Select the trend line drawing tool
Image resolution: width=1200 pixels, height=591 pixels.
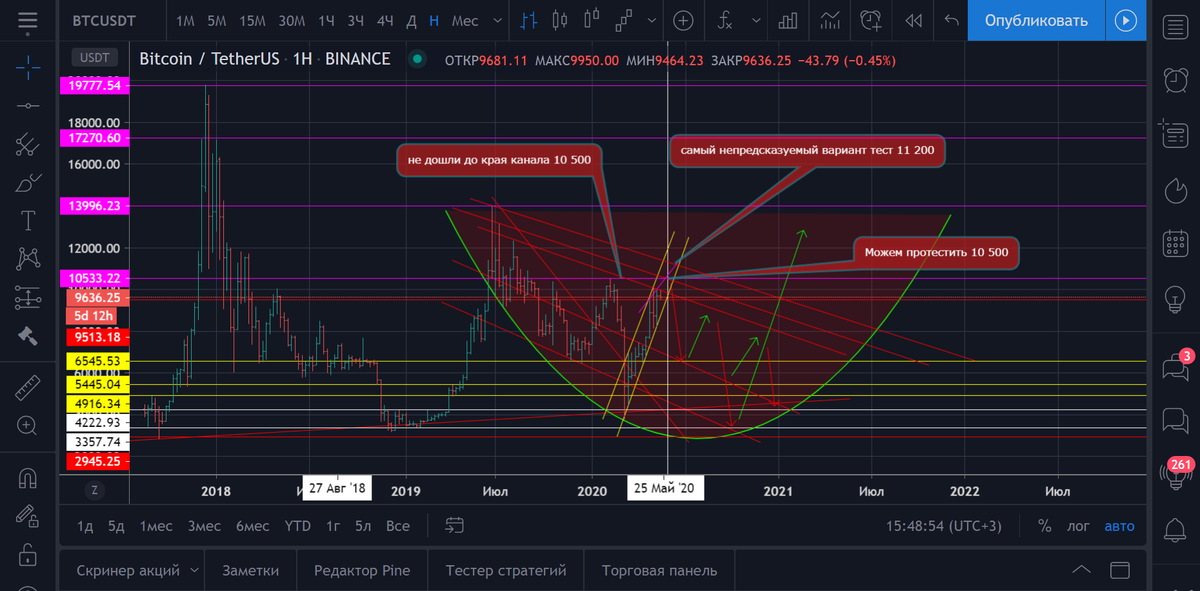27,105
